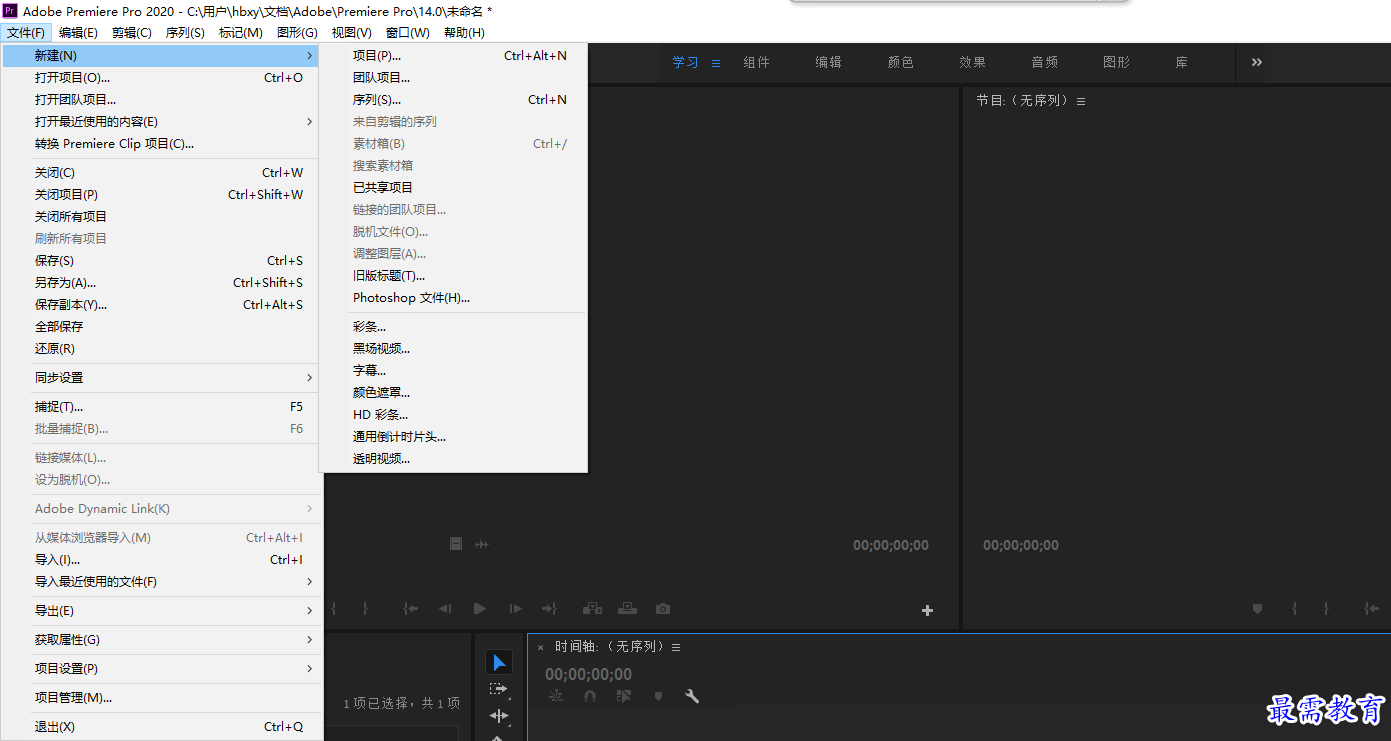Expand the 获取属性(G) submenu

164,640
